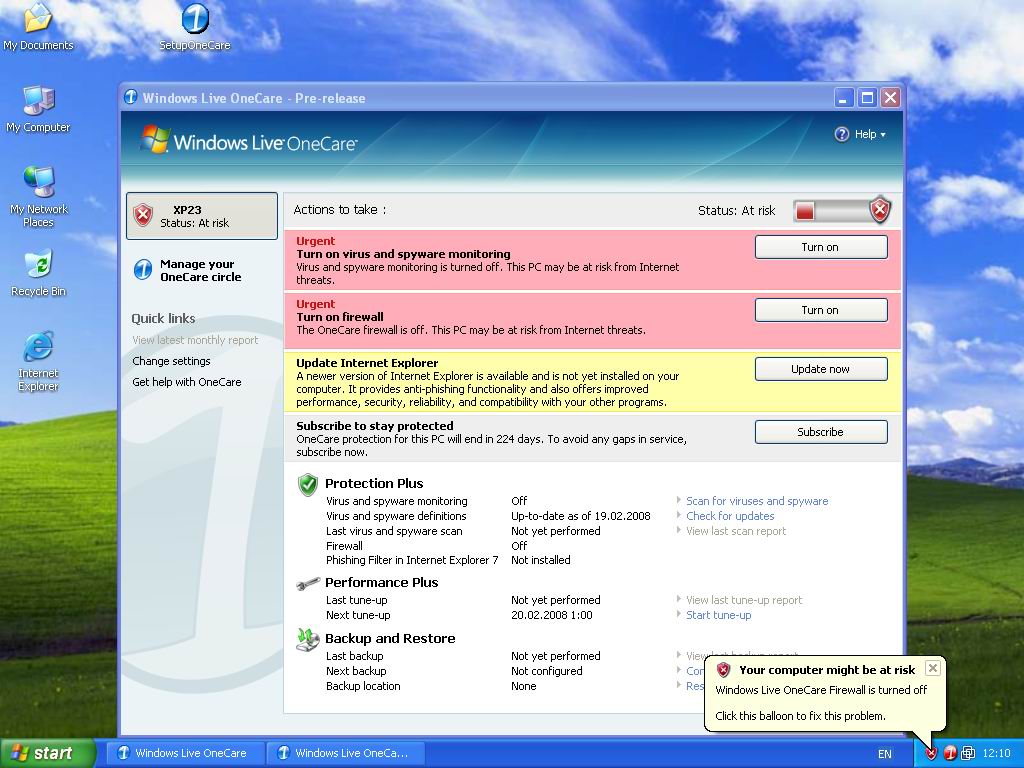Viewport: 1024px width, 768px height.
Task: Click the Windows flag logo in header
Action: 155,139
